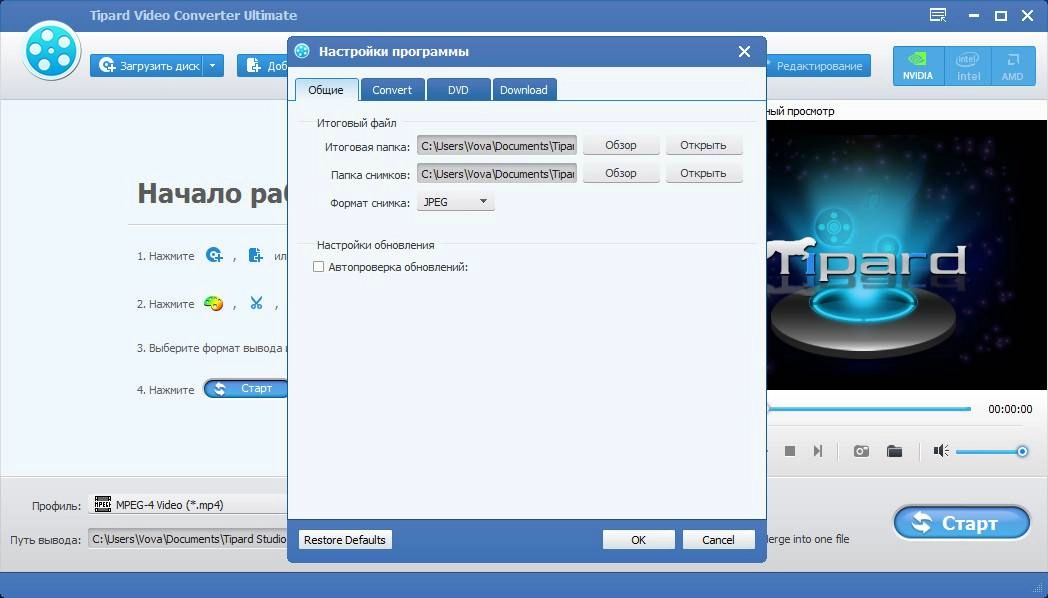Open the feedback icon in the title bar
Image resolution: width=1048 pixels, height=598 pixels.
click(938, 15)
